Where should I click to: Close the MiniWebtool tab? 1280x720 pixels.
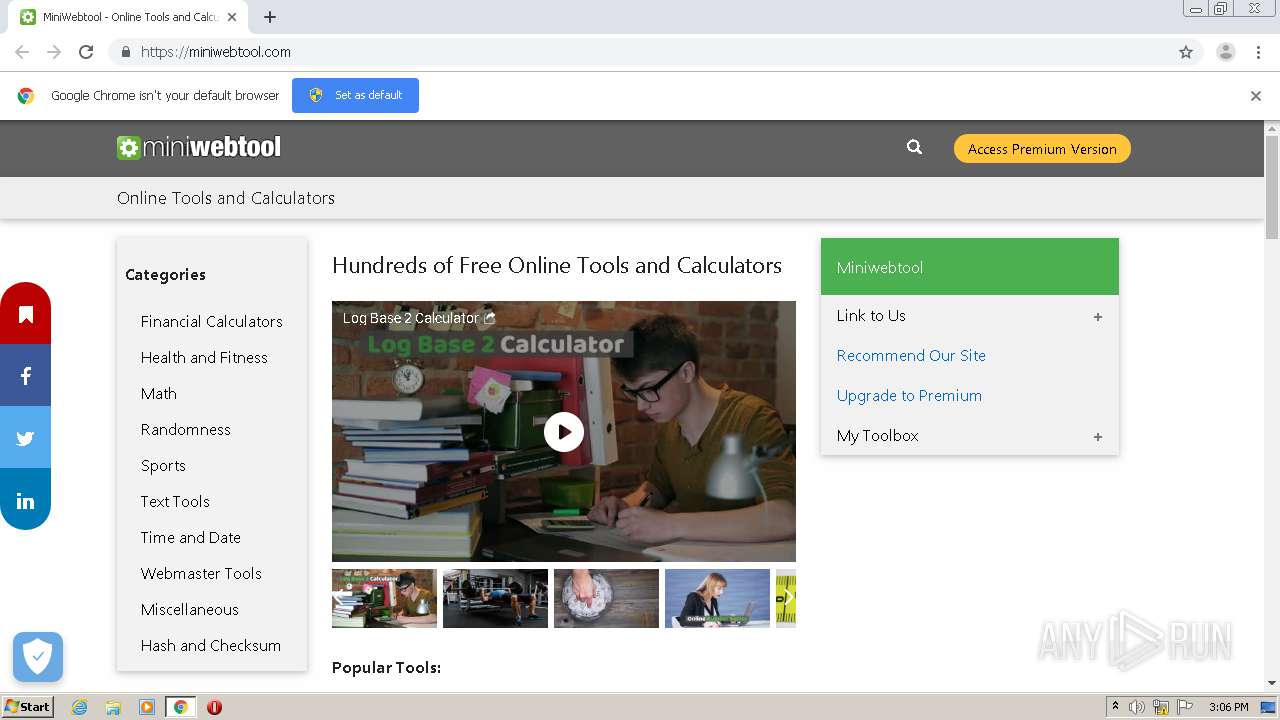[232, 17]
